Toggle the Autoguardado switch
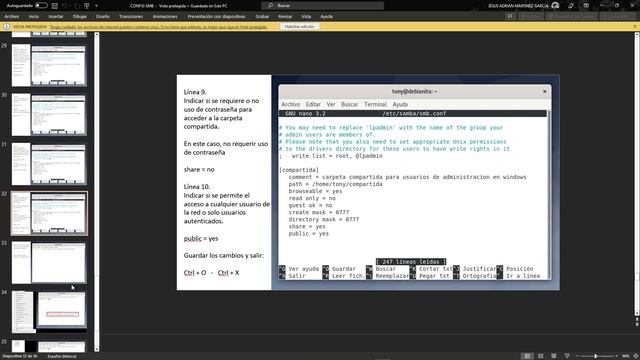 (41, 6)
